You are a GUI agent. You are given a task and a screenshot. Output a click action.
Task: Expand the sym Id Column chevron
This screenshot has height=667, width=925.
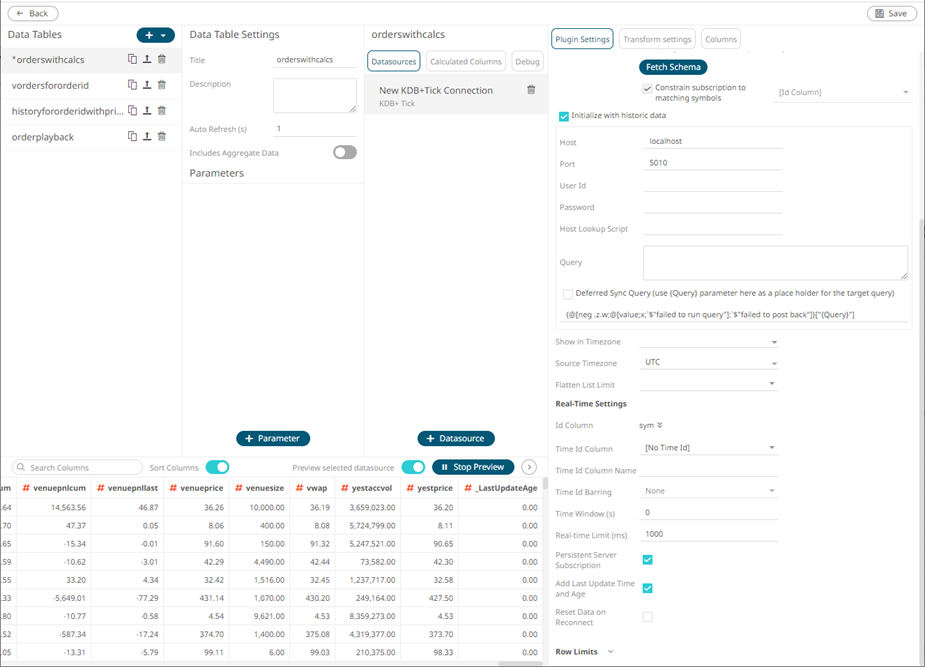point(660,425)
